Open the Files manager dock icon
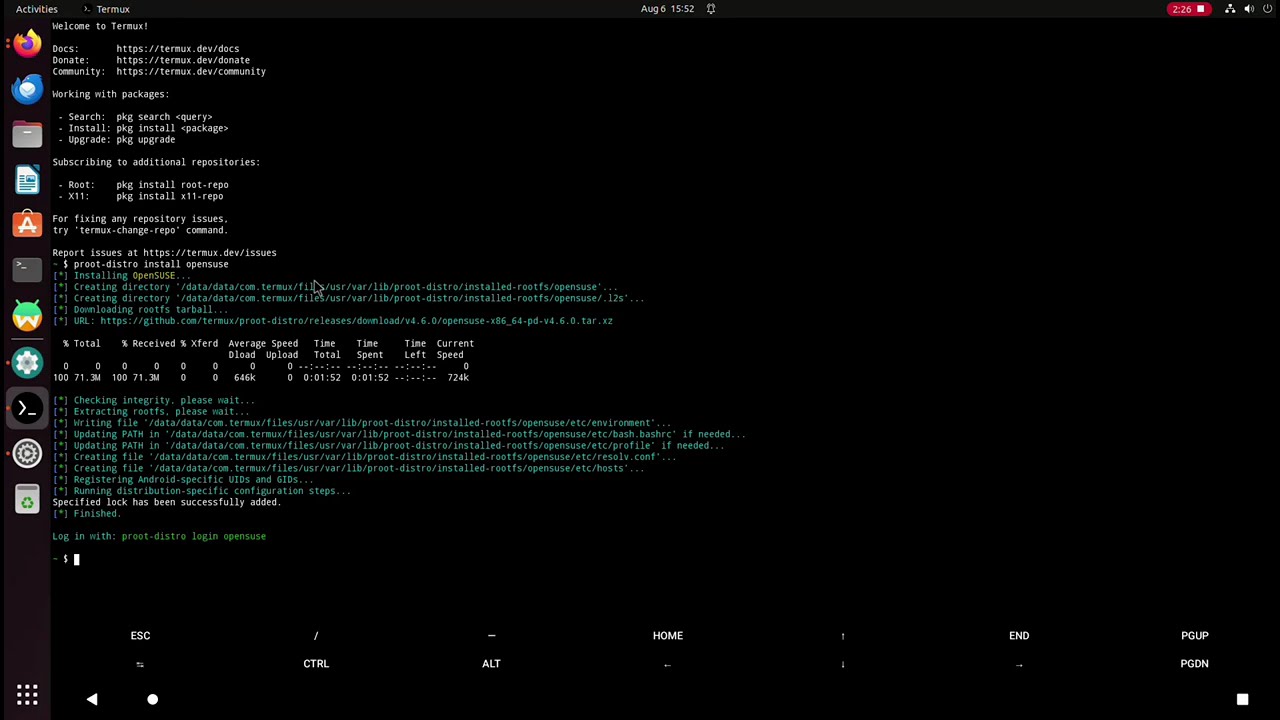 pos(27,135)
